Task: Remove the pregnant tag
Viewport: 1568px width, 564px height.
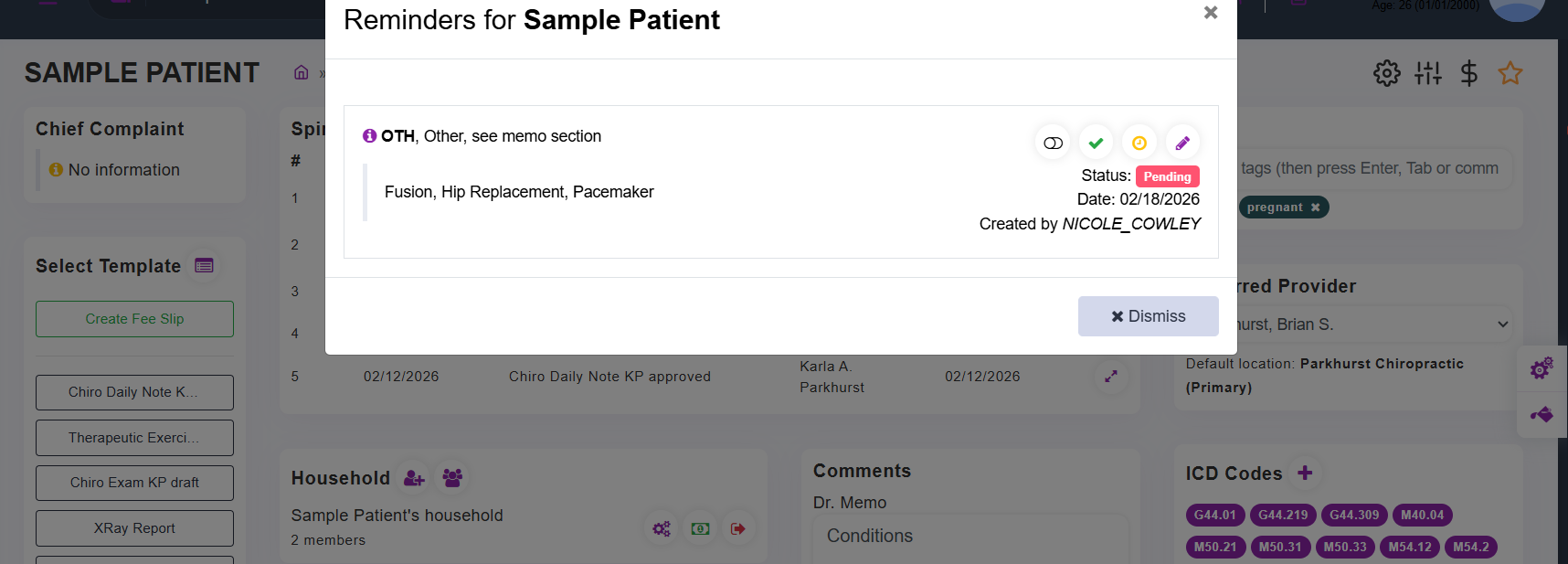Action: (x=1315, y=208)
